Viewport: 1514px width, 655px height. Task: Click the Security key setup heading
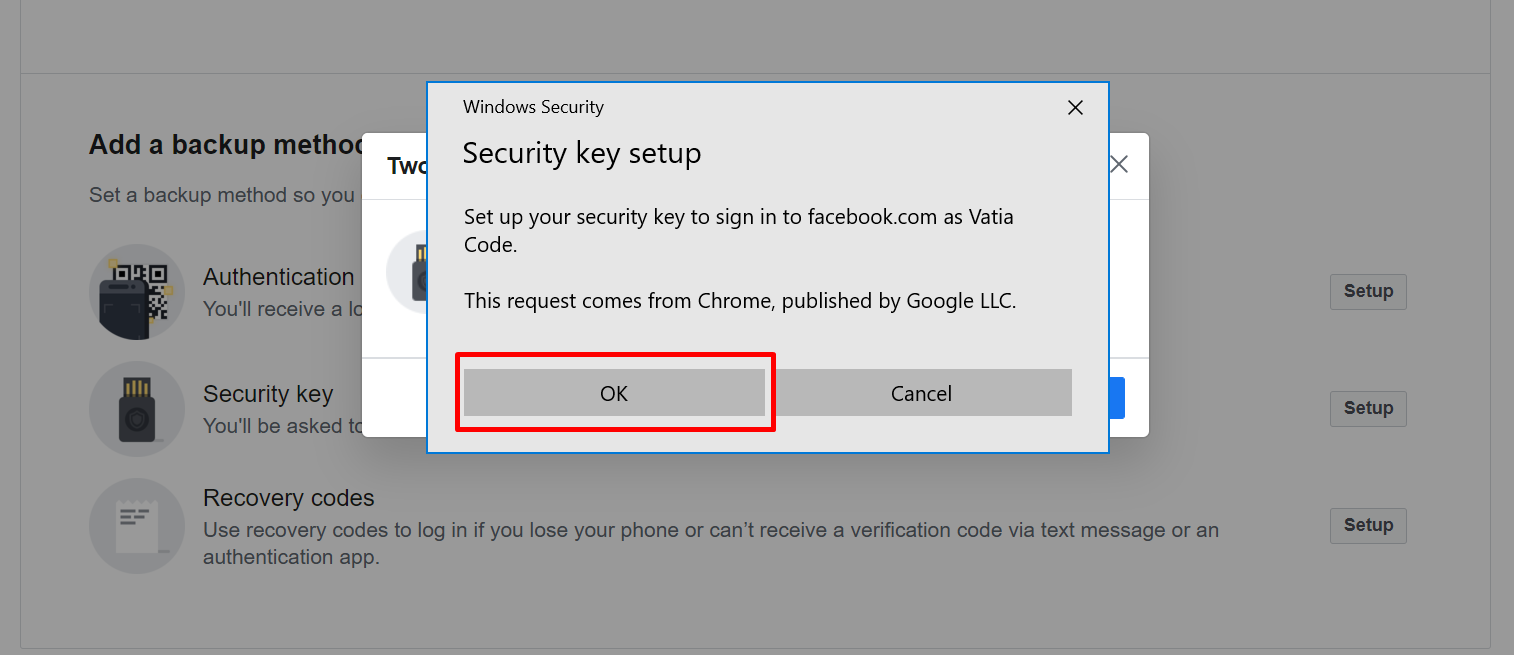click(582, 153)
